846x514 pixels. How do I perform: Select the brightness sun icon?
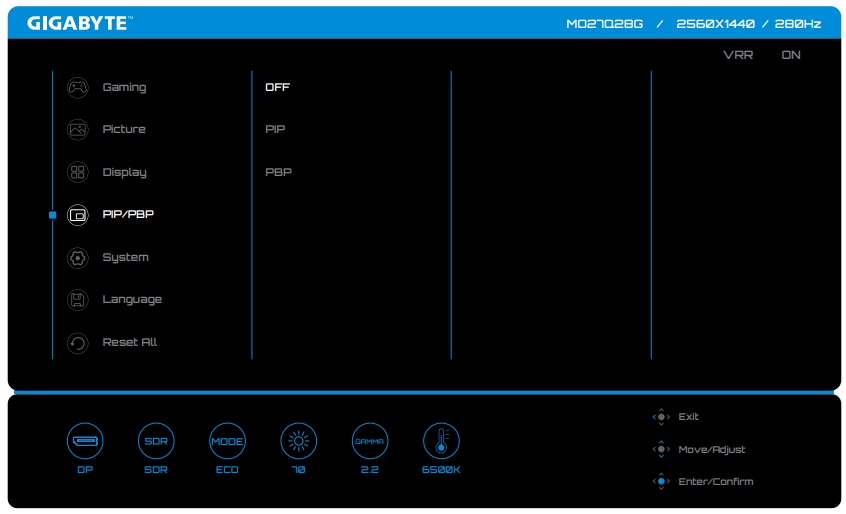point(297,441)
